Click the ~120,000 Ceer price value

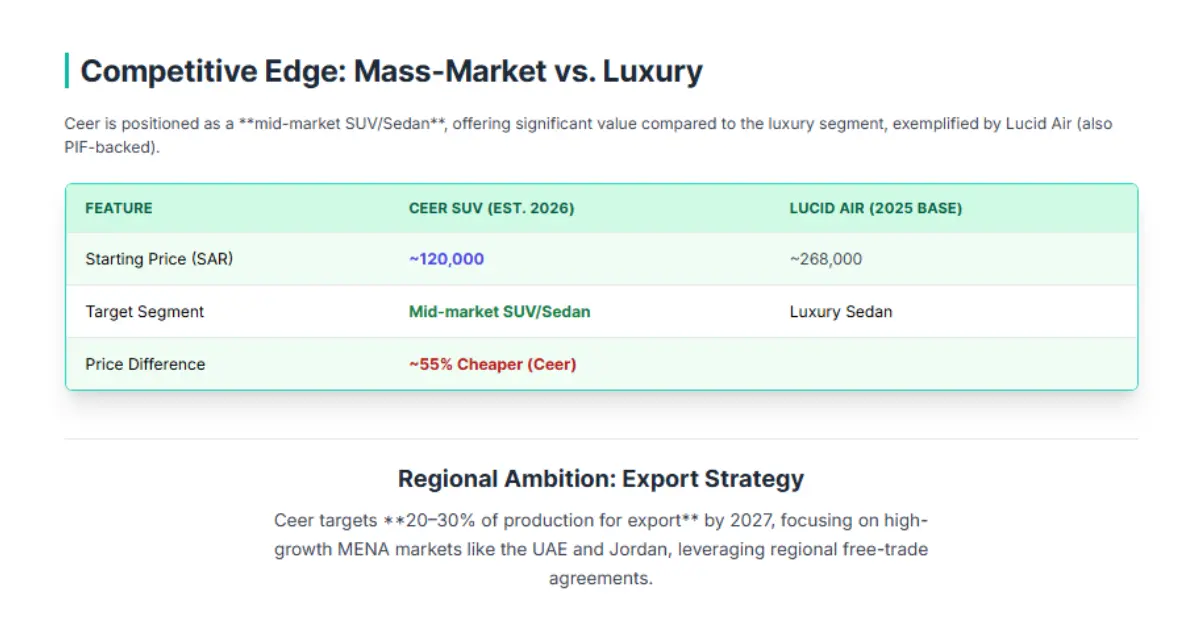point(446,259)
